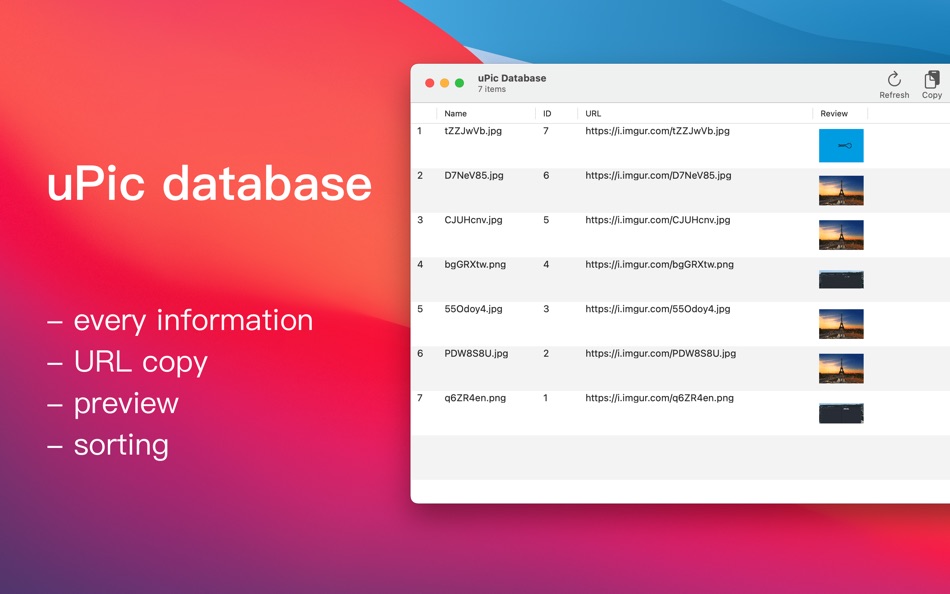Click URL https://i.imgur.com/q6ZR4en.png
This screenshot has width=950, height=594.
[x=659, y=398]
